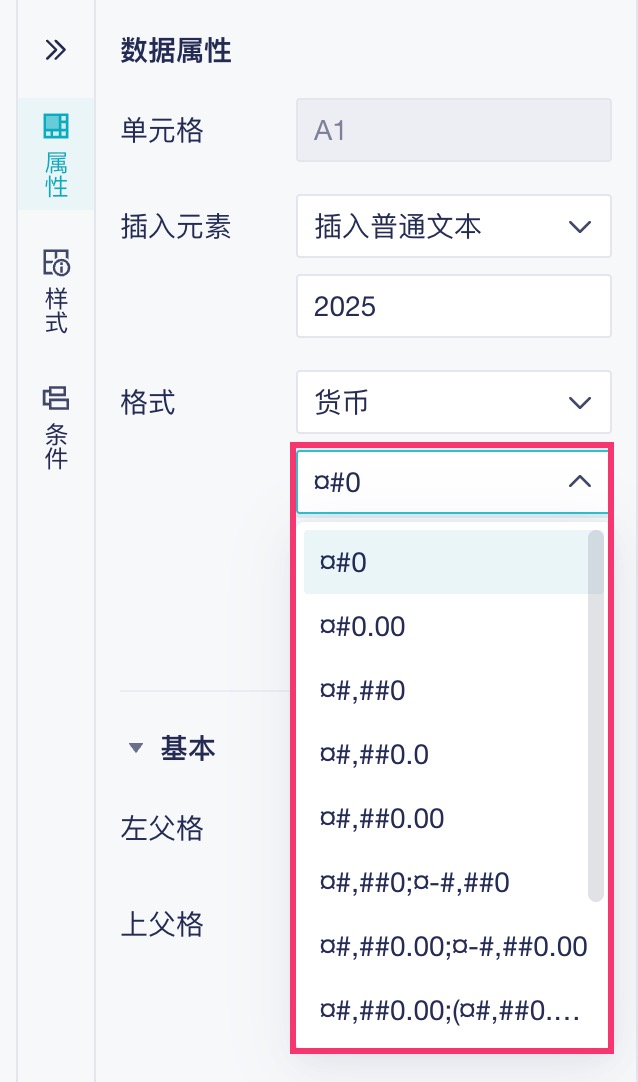This screenshot has height=1082, width=638.
Task: Select ¤#,##0.00;¤-#,##0.00 format option
Action: point(452,946)
